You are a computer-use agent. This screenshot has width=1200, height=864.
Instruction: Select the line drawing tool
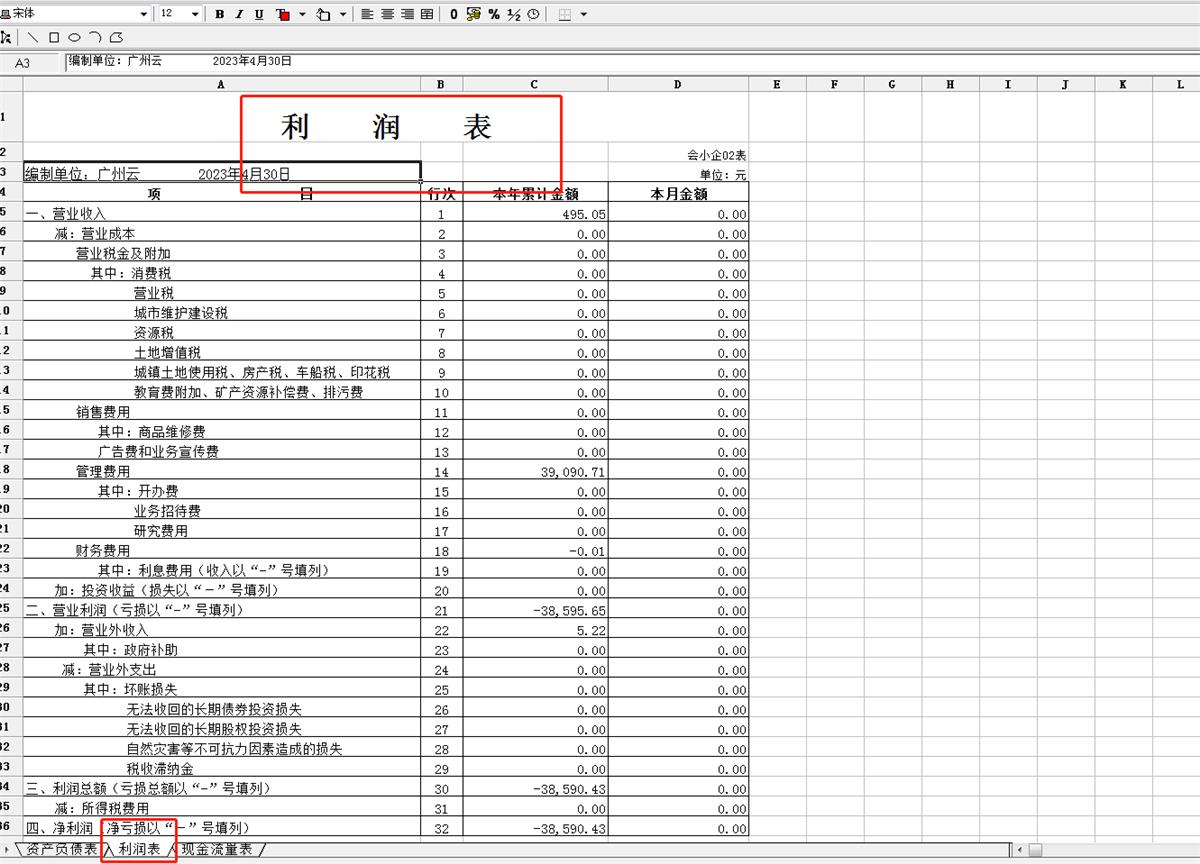click(x=34, y=37)
